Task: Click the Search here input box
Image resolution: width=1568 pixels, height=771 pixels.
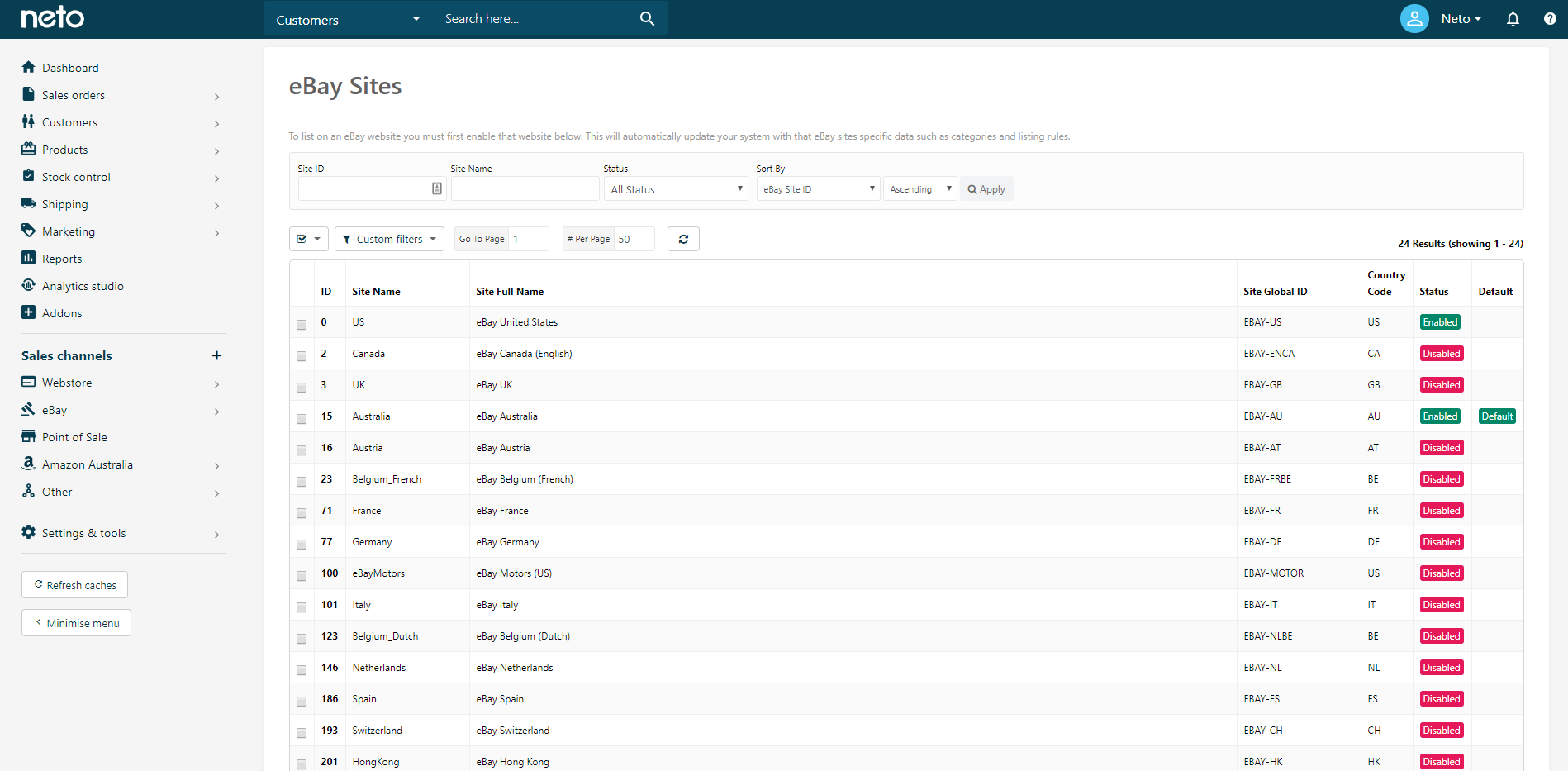Action: point(537,18)
